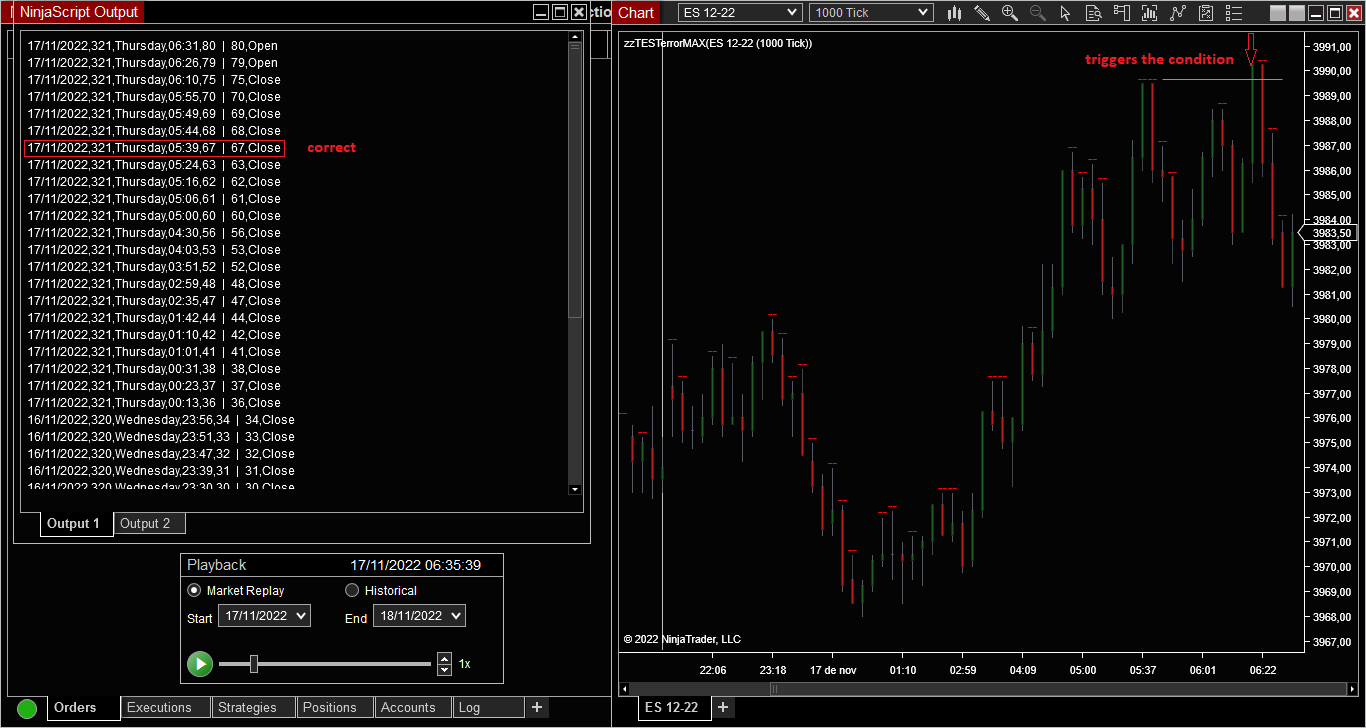Screen dimensions: 1366x728
Task: Click the zzTESTerrorMAX indicator label on chart
Action: [x=717, y=43]
